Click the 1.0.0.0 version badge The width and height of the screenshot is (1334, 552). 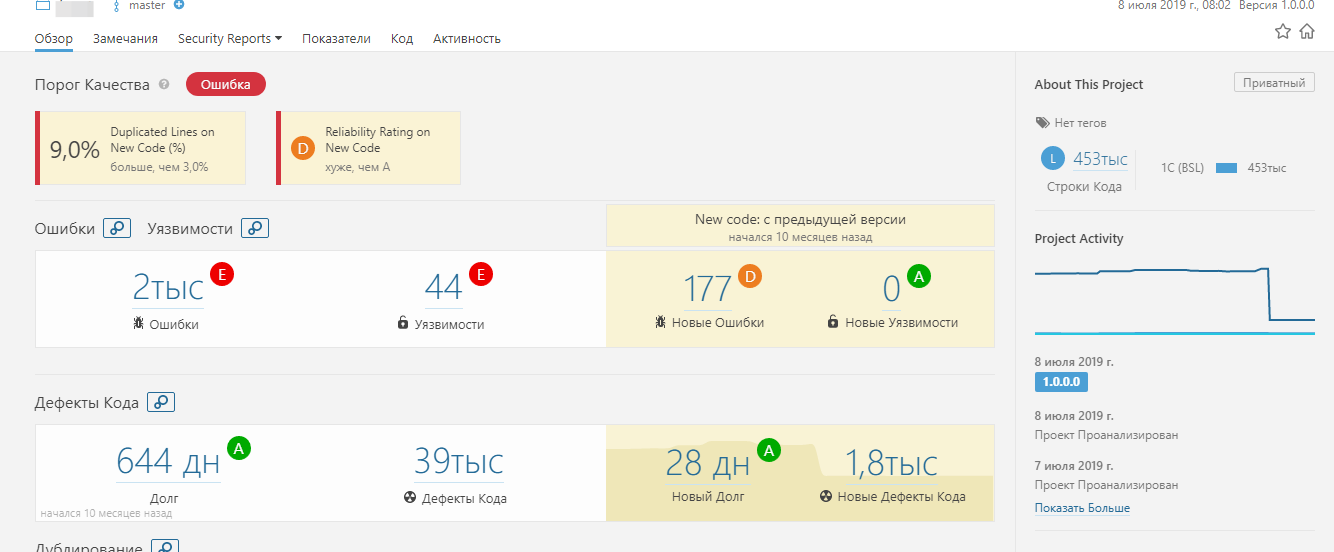tap(1061, 382)
